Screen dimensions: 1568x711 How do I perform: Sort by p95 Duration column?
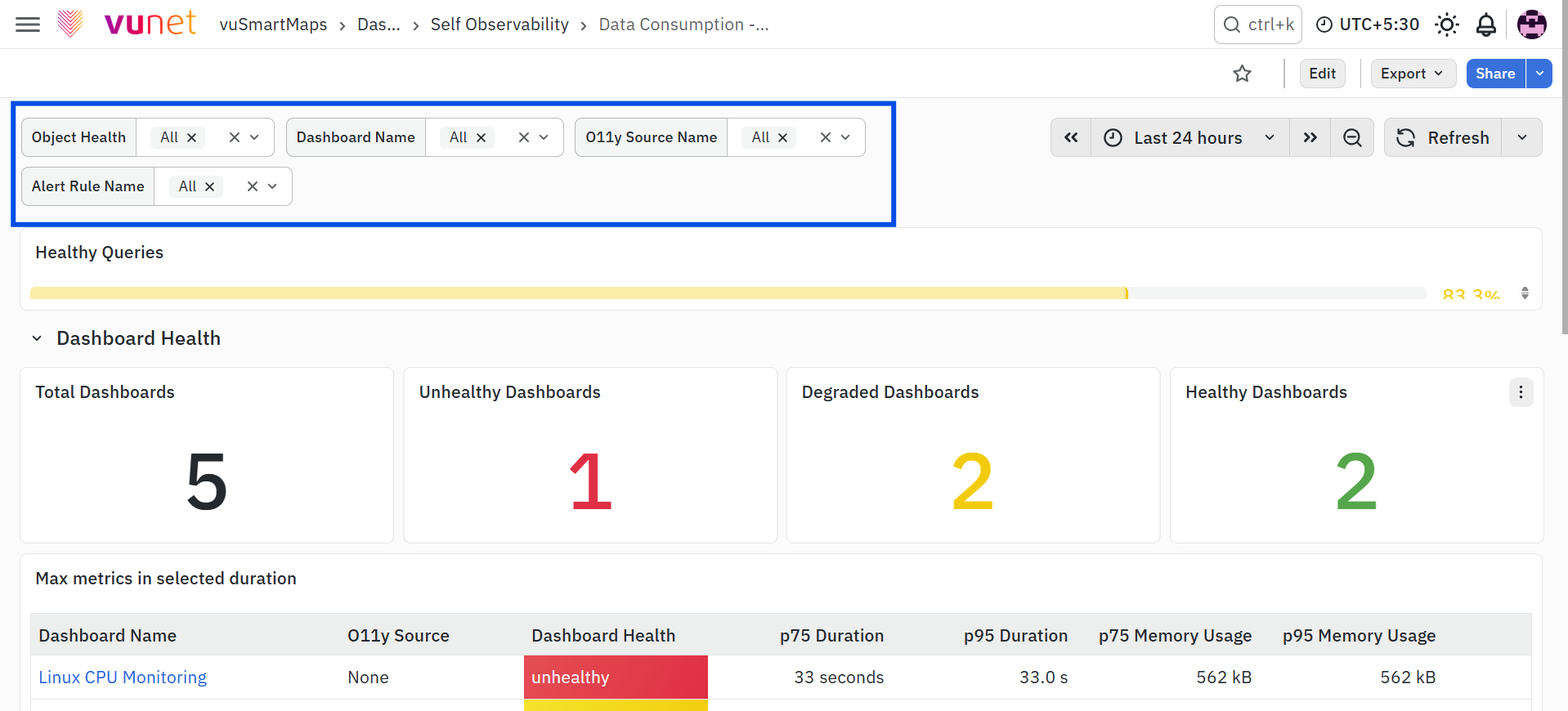(1015, 636)
